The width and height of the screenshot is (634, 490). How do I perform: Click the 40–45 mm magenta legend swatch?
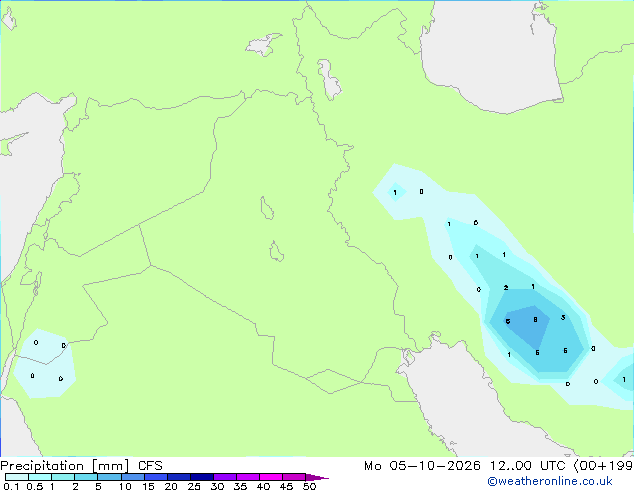pyautogui.click(x=271, y=477)
